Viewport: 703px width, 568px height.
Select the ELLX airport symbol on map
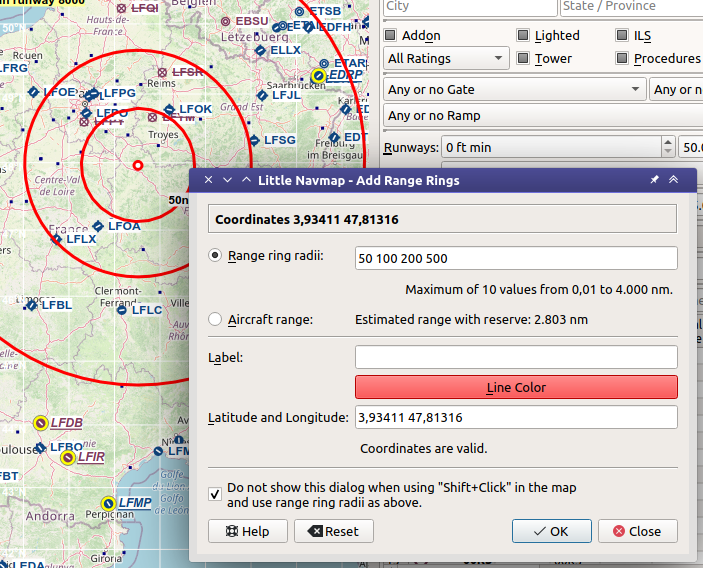pos(260,50)
